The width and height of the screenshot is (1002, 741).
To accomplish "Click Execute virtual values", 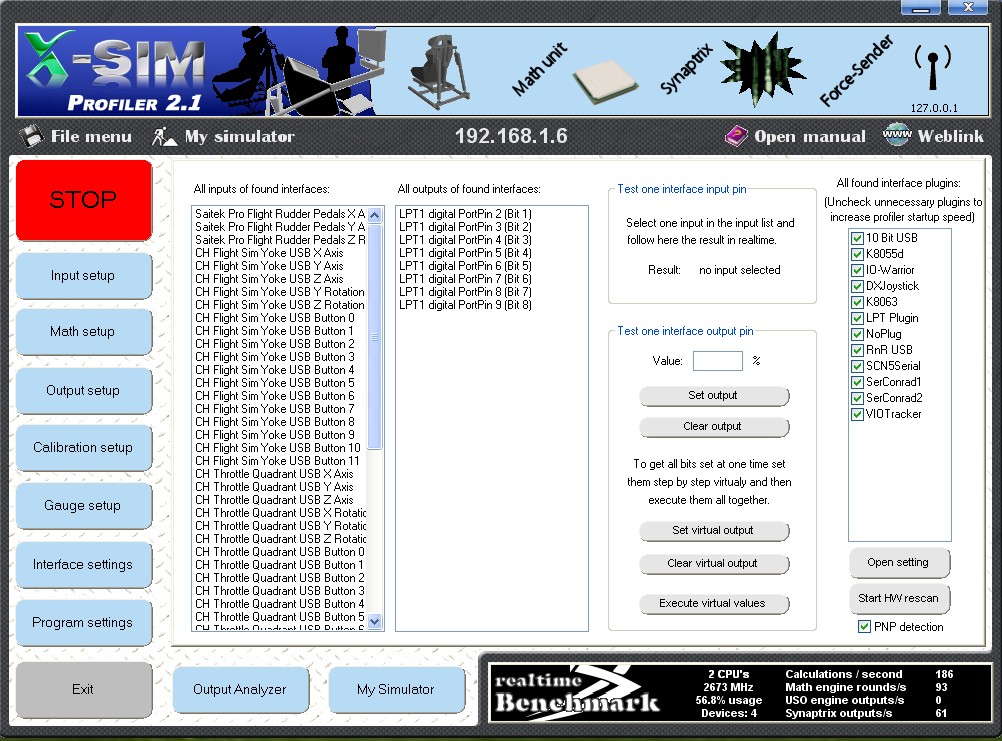I will pos(714,603).
